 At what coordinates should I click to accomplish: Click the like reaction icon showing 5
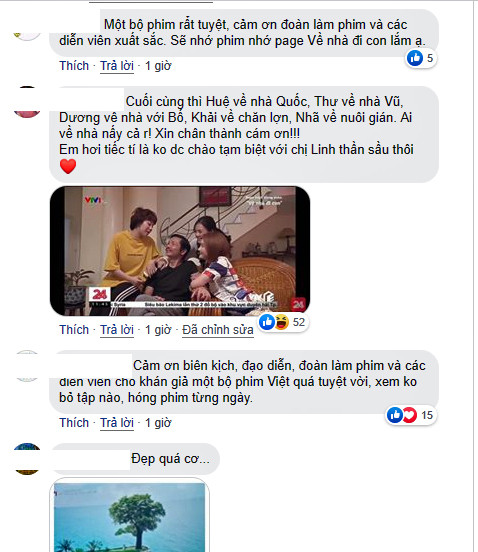point(415,58)
